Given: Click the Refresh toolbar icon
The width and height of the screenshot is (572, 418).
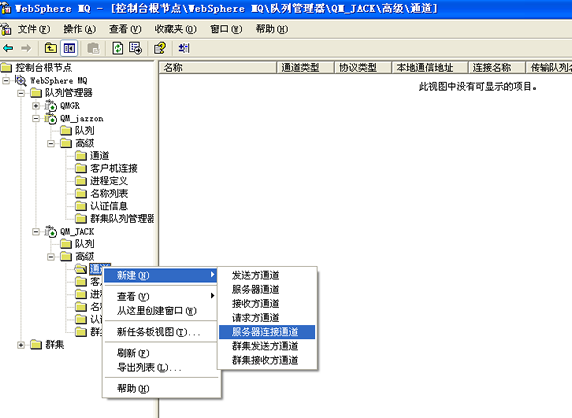Looking at the screenshot, I should (x=117, y=48).
